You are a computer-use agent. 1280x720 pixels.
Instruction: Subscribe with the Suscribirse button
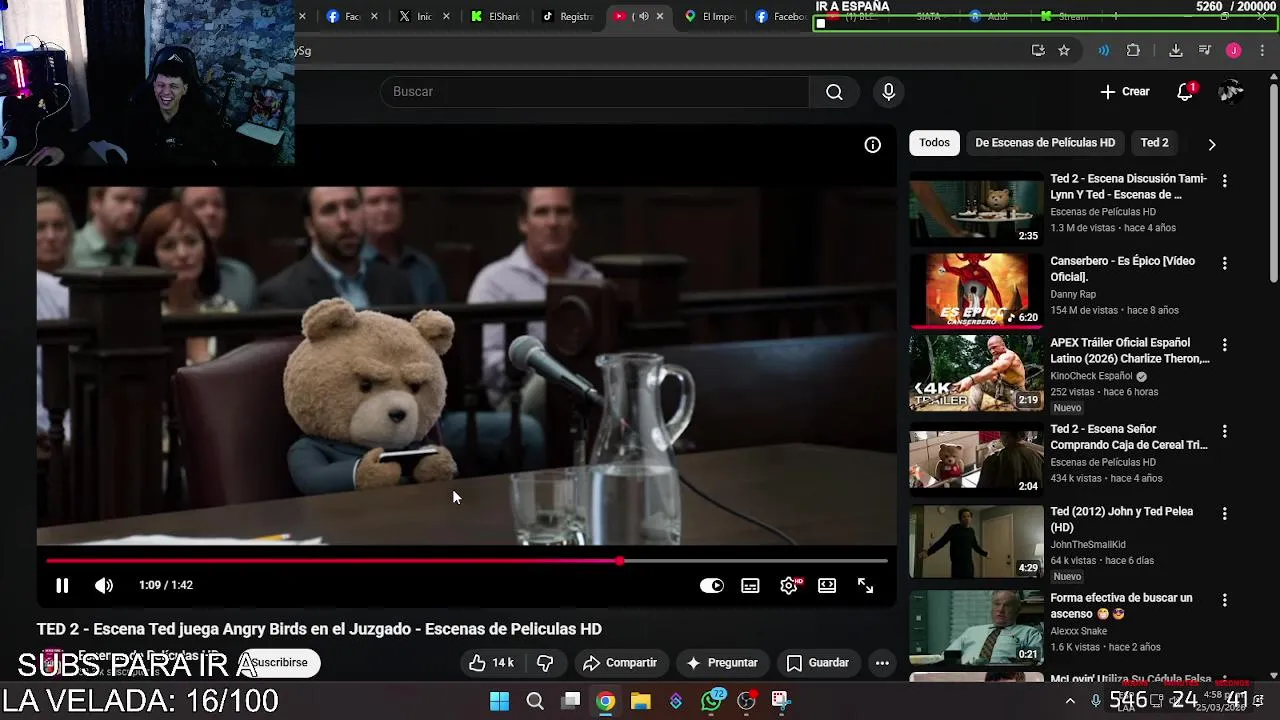click(x=279, y=663)
